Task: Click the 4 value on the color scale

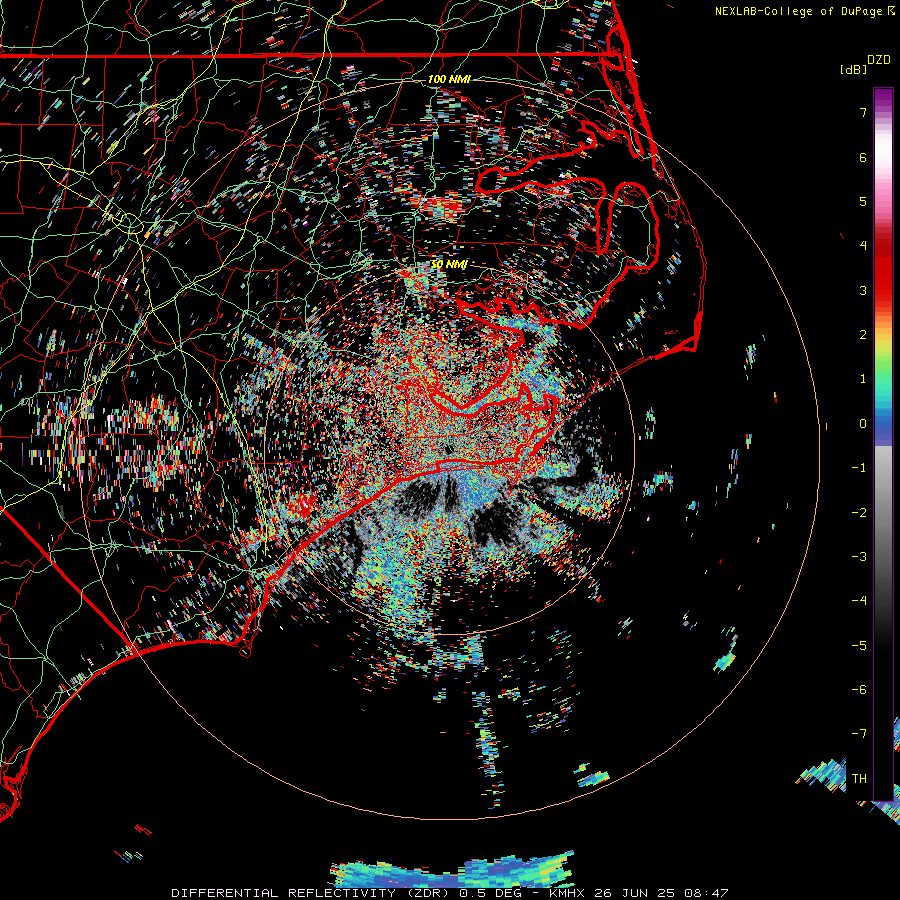Action: point(863,246)
